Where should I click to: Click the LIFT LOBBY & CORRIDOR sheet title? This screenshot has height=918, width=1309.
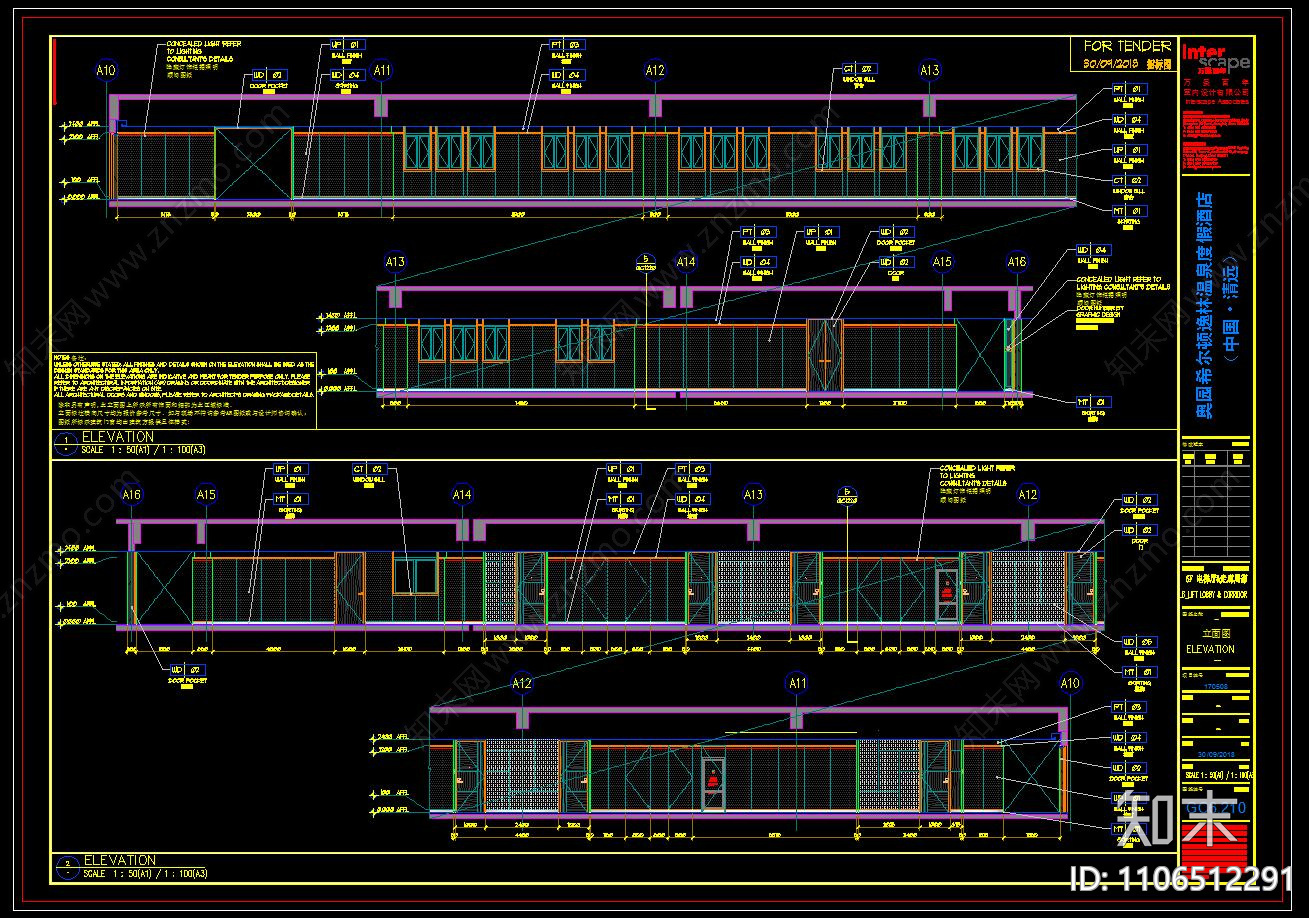(1215, 595)
